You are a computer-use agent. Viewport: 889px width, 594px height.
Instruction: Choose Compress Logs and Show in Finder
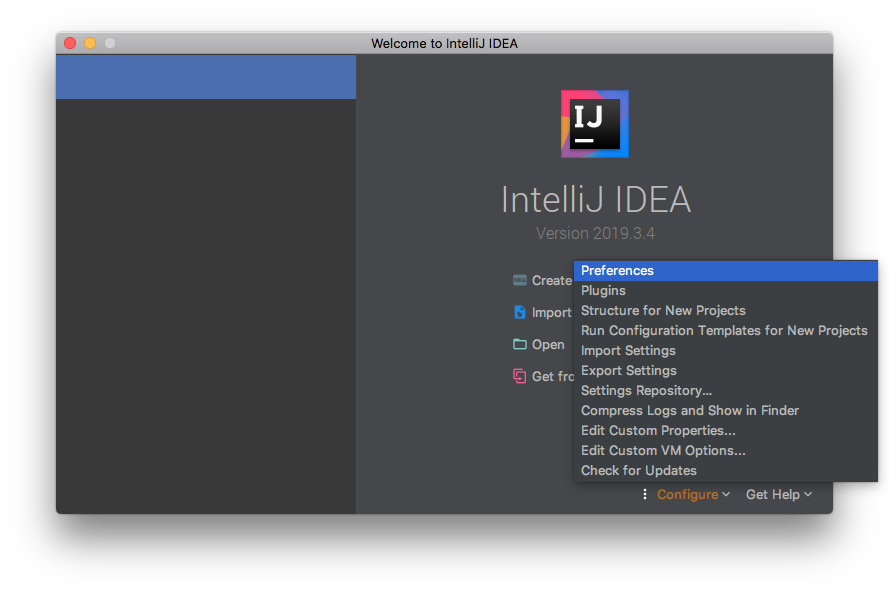click(x=690, y=411)
